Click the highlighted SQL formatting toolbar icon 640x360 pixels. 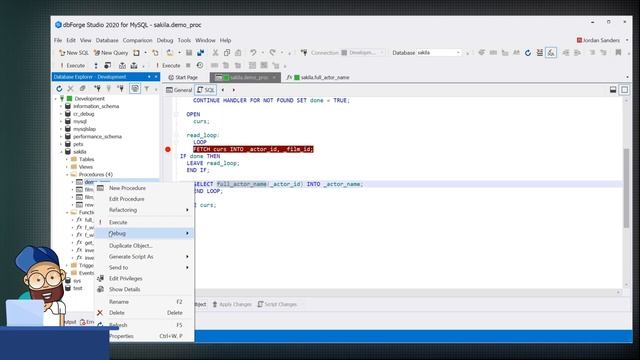pyautogui.click(x=551, y=53)
